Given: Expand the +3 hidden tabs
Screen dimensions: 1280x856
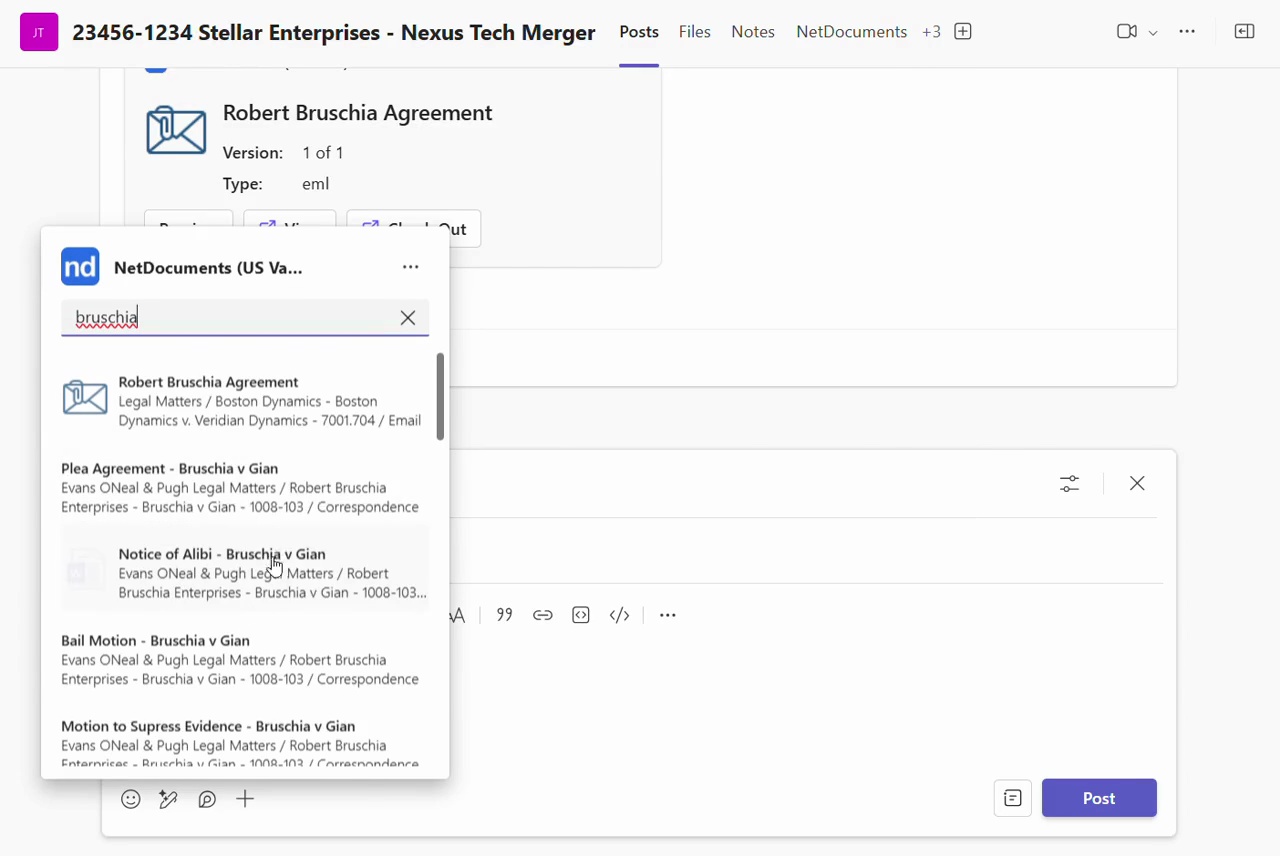Looking at the screenshot, I should tap(931, 32).
